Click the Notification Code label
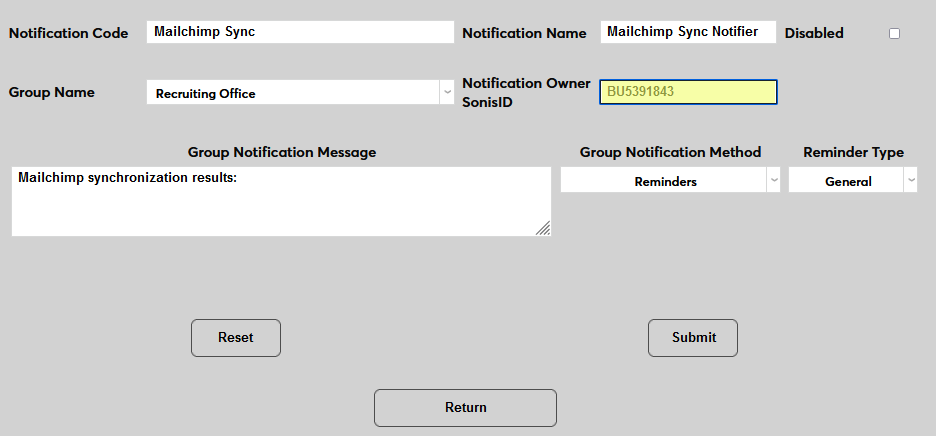Image resolution: width=936 pixels, height=436 pixels. click(x=69, y=33)
